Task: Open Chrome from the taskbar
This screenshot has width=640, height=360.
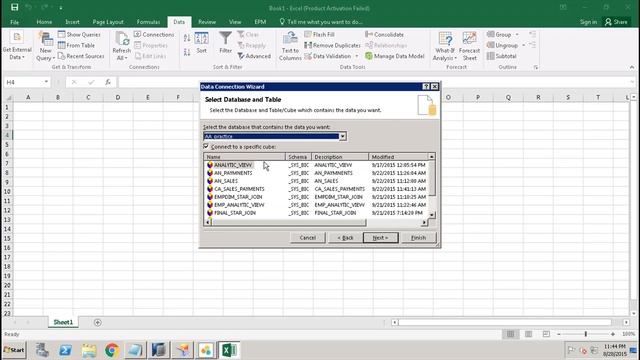Action: tap(112, 350)
